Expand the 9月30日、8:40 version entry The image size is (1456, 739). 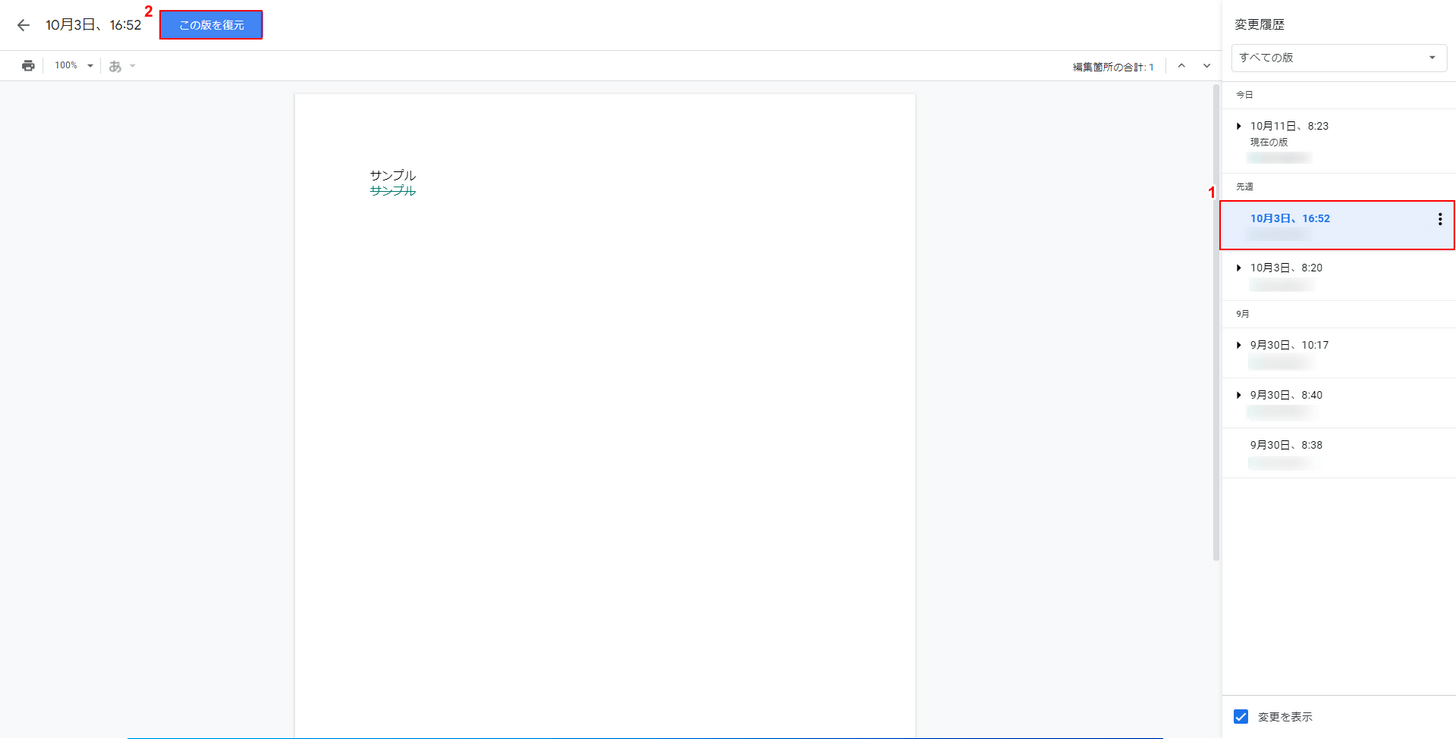(1239, 395)
